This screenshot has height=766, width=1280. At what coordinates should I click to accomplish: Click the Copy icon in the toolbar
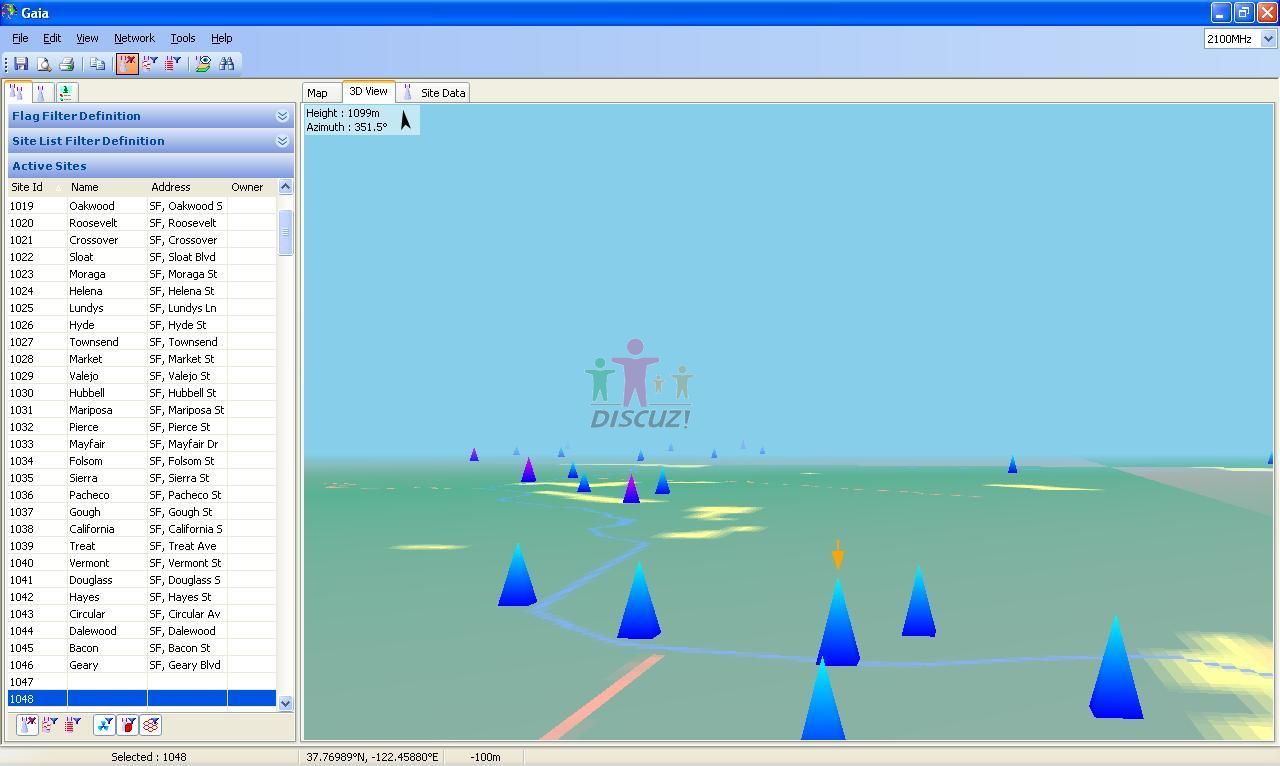pyautogui.click(x=97, y=64)
